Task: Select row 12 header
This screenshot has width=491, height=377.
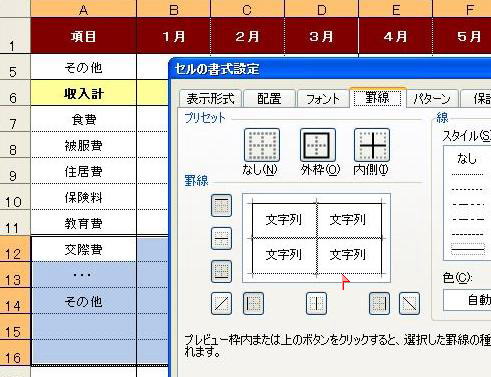Action: click(x=15, y=249)
